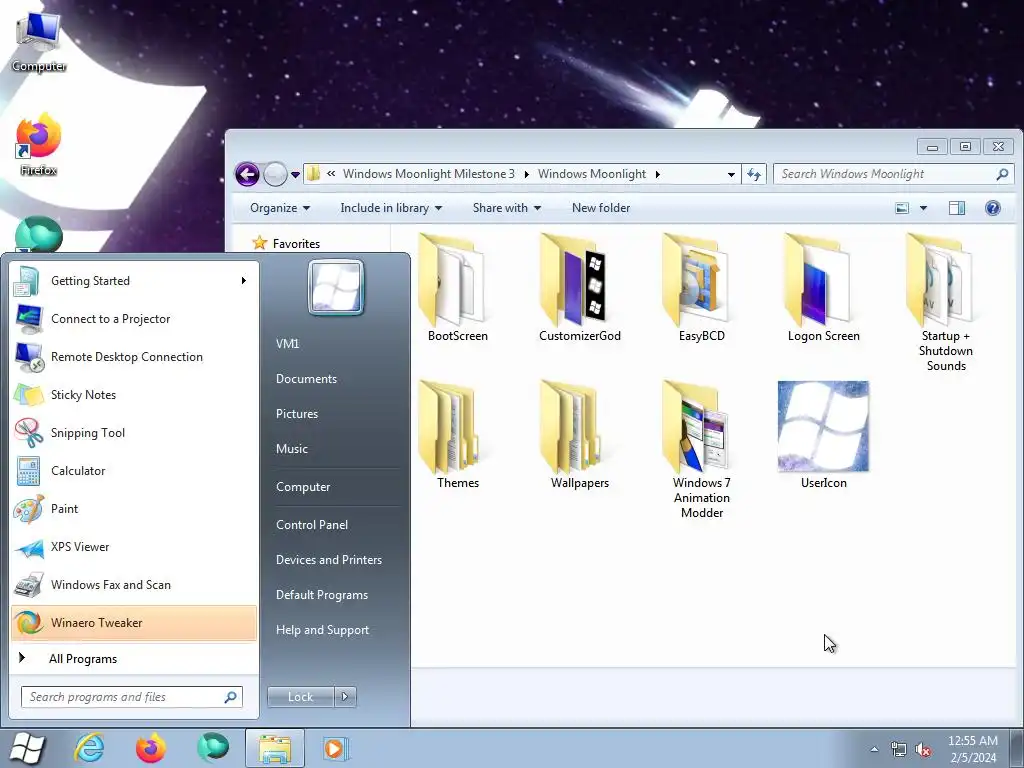Open the Share with menu
Screen dimensions: 1024x768
click(507, 208)
